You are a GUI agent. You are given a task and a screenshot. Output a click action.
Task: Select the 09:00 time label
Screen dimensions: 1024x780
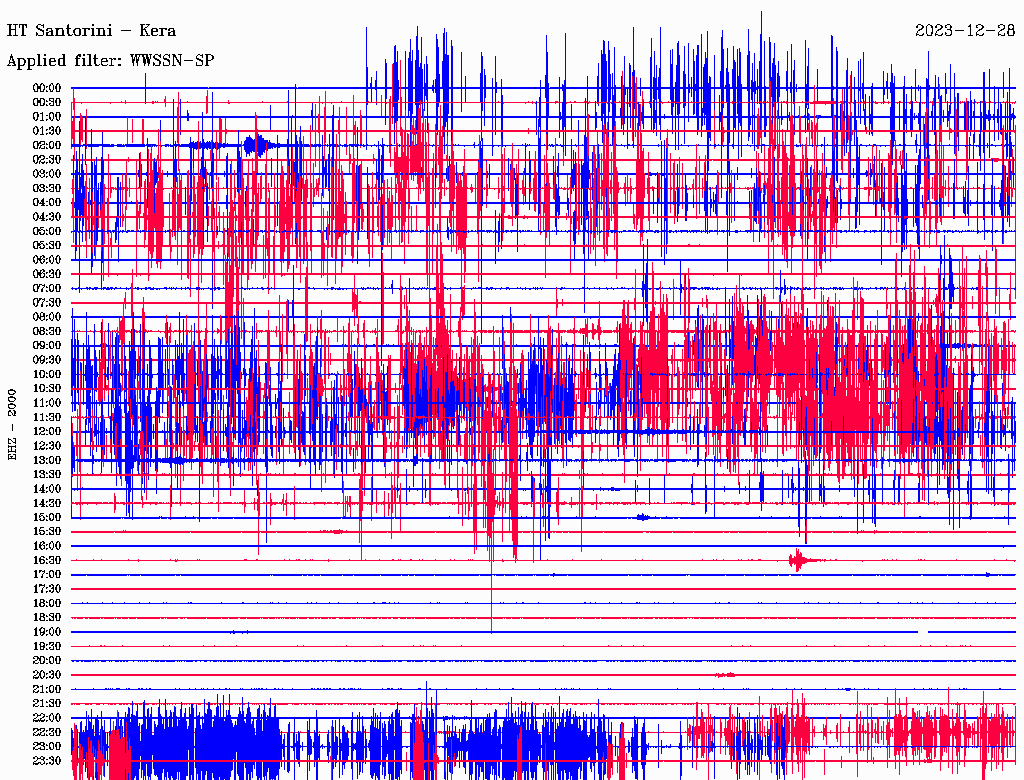click(x=47, y=346)
